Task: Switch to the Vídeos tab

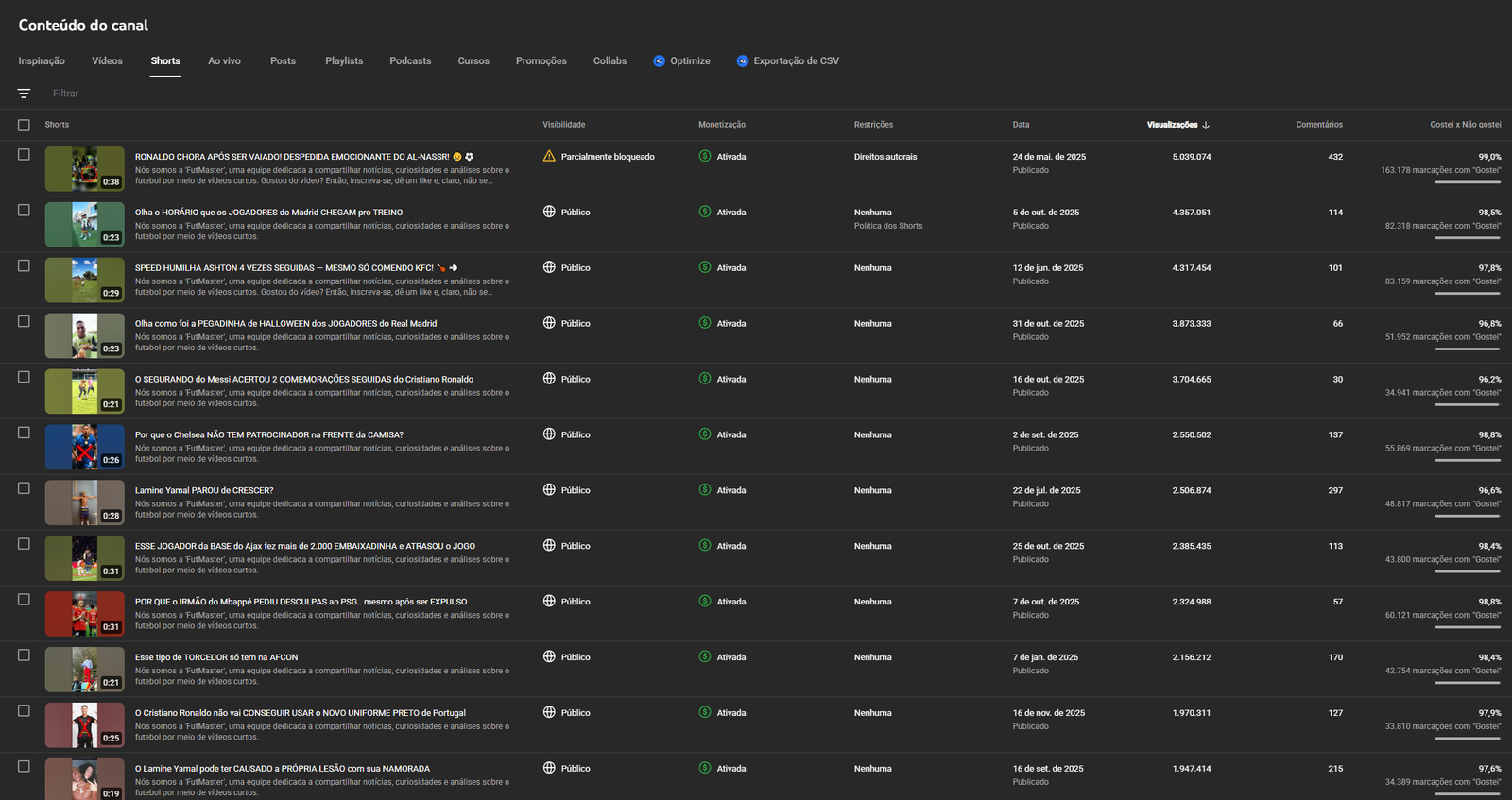Action: pos(107,61)
